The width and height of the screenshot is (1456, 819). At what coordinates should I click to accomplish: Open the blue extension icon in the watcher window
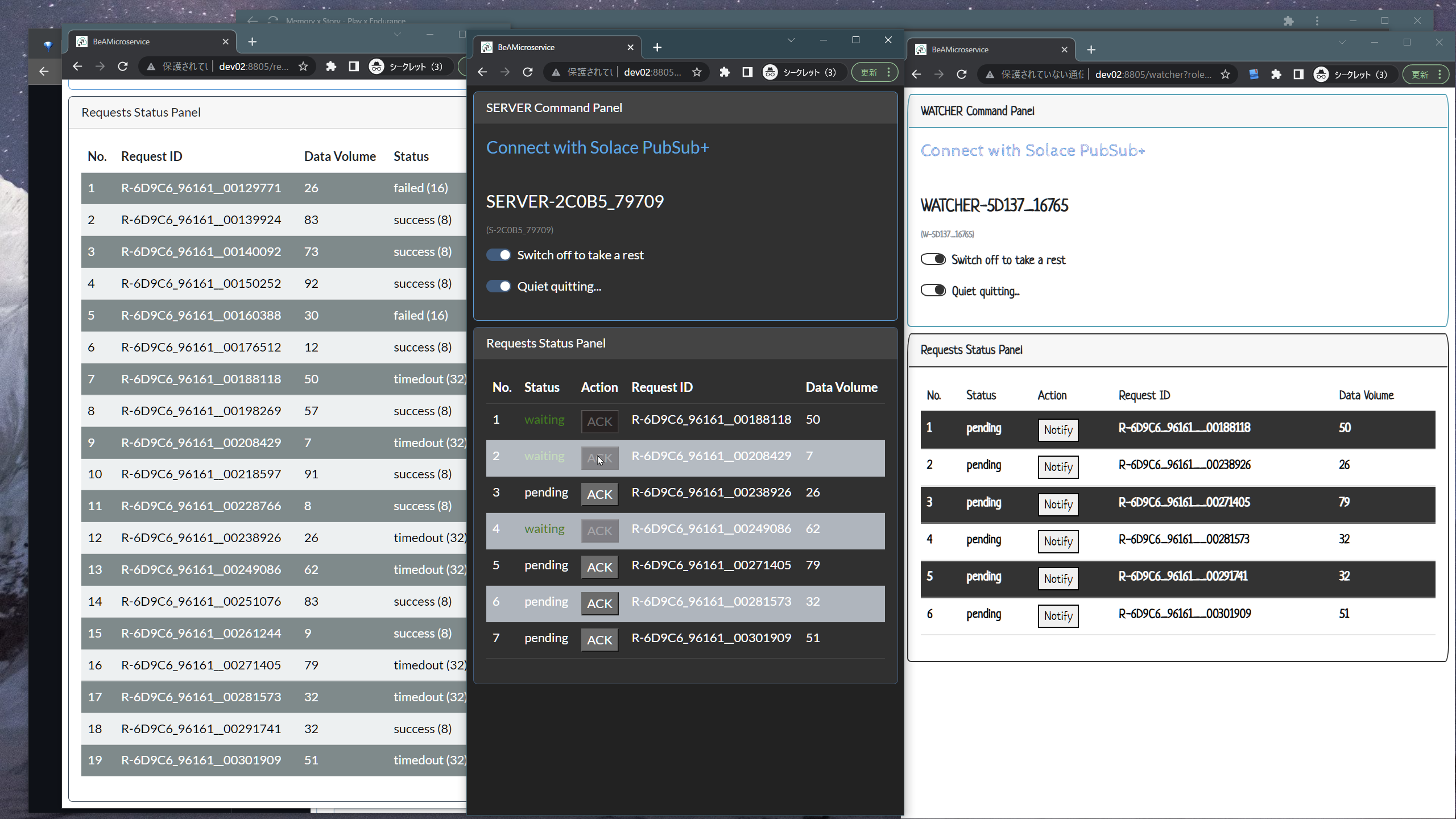click(x=1254, y=75)
